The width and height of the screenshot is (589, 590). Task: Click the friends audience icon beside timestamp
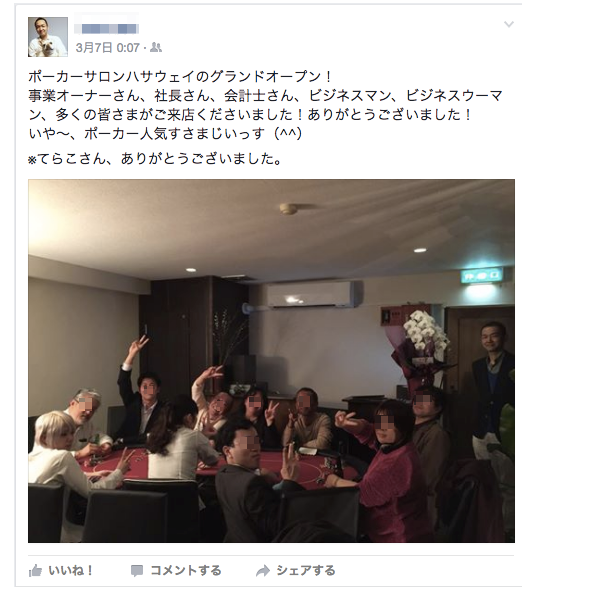pyautogui.click(x=156, y=47)
